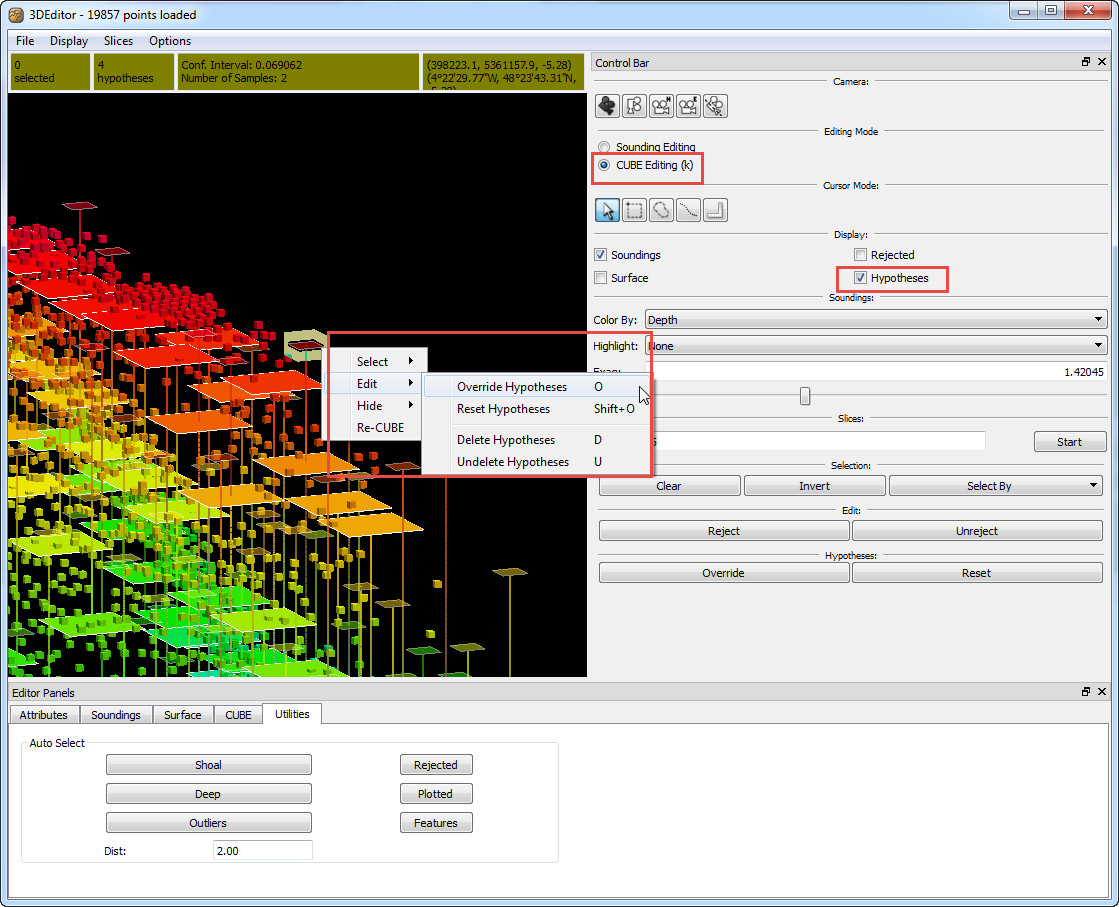Select the lasso selection cursor tool

click(x=661, y=210)
